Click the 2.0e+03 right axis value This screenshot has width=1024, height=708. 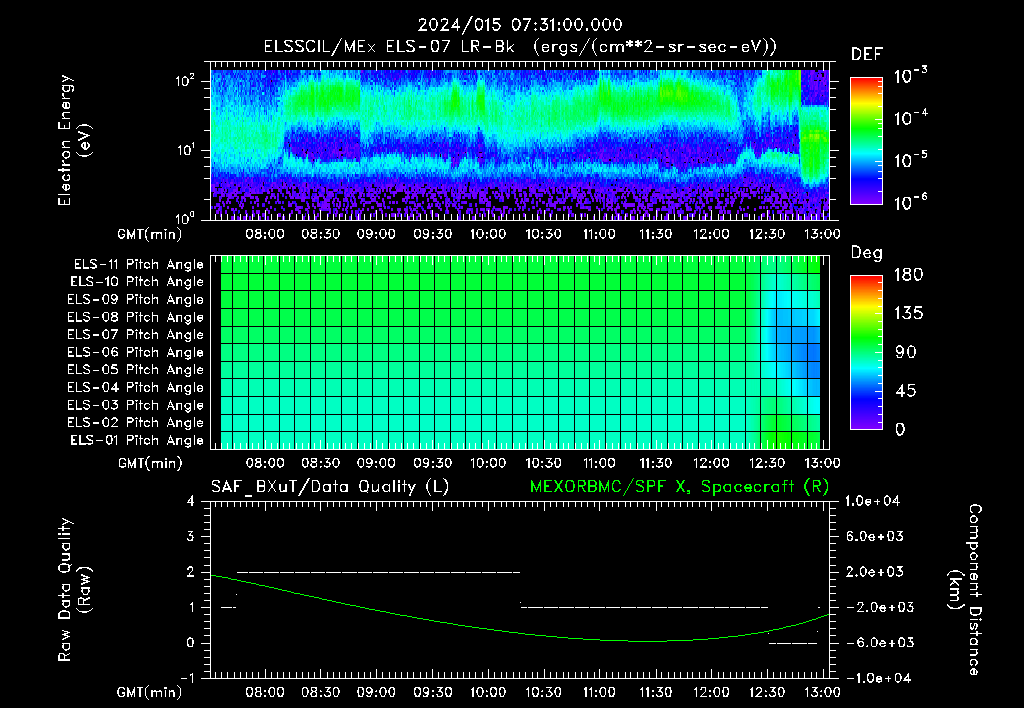tap(875, 573)
